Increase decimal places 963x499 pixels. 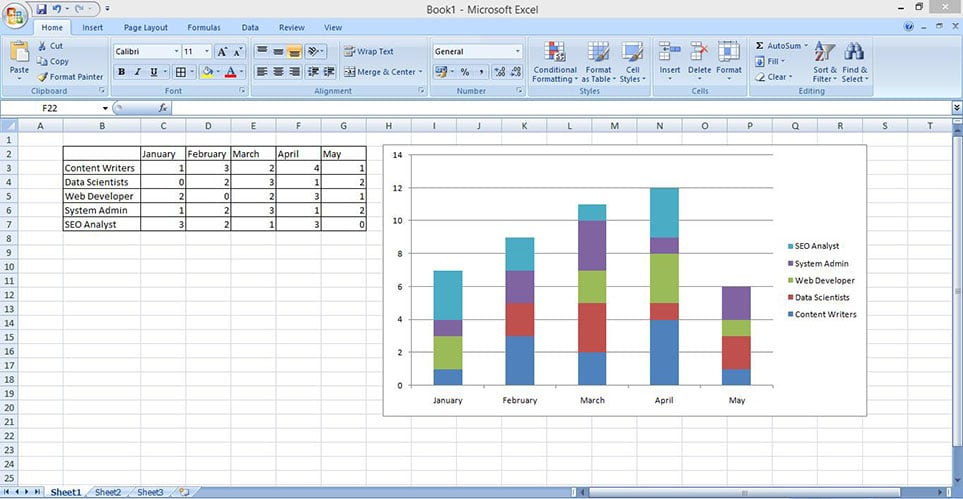point(500,72)
